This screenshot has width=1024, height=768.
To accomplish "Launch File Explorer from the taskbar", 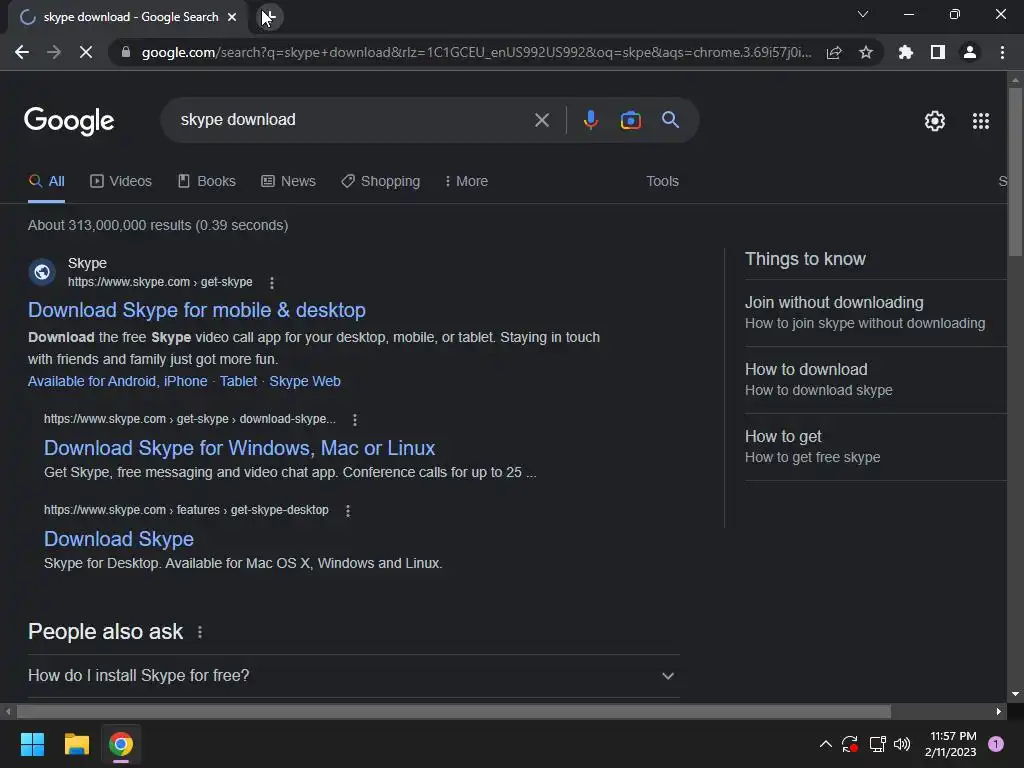I will [x=76, y=744].
